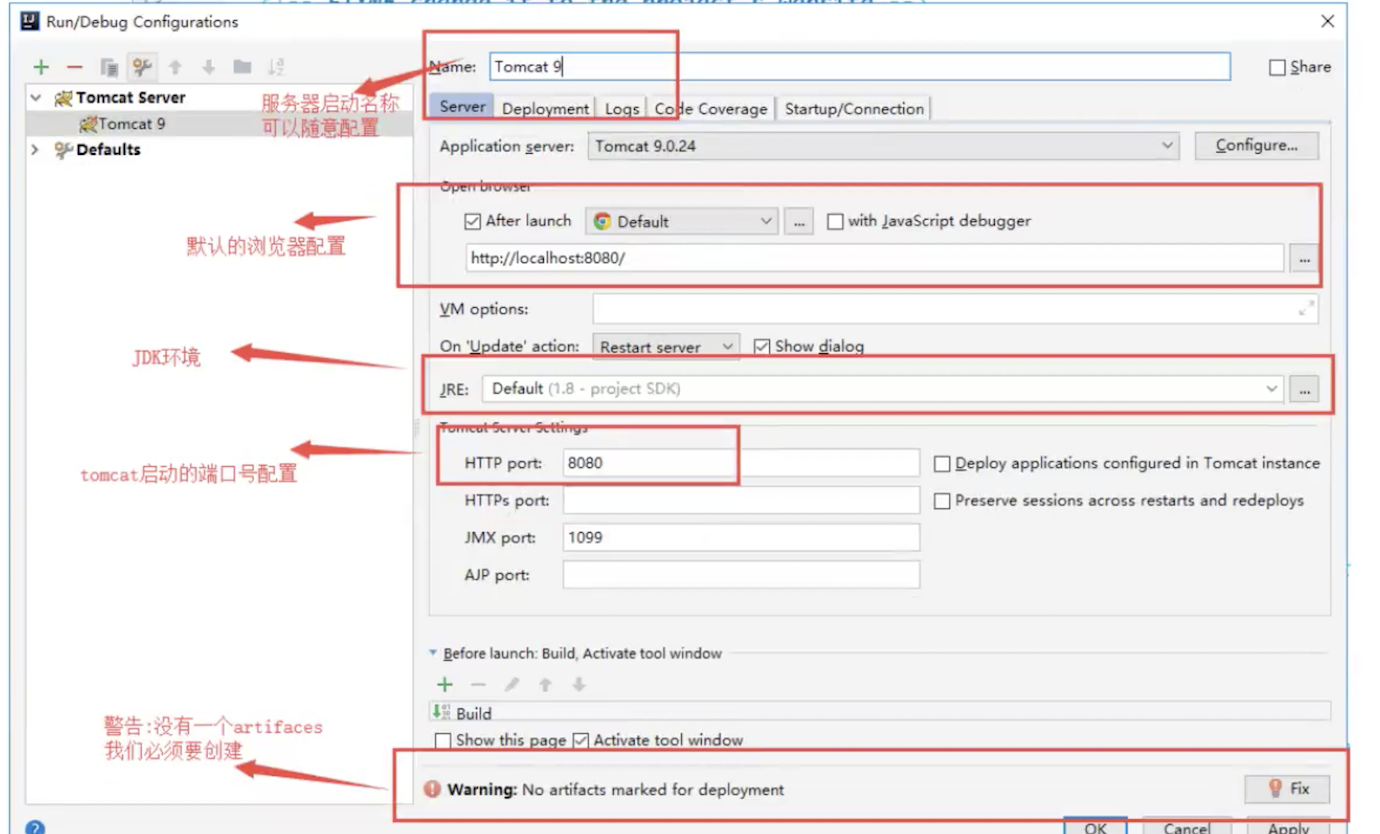1380x834 pixels.
Task: Open edit defaults wrench icon
Action: point(142,67)
